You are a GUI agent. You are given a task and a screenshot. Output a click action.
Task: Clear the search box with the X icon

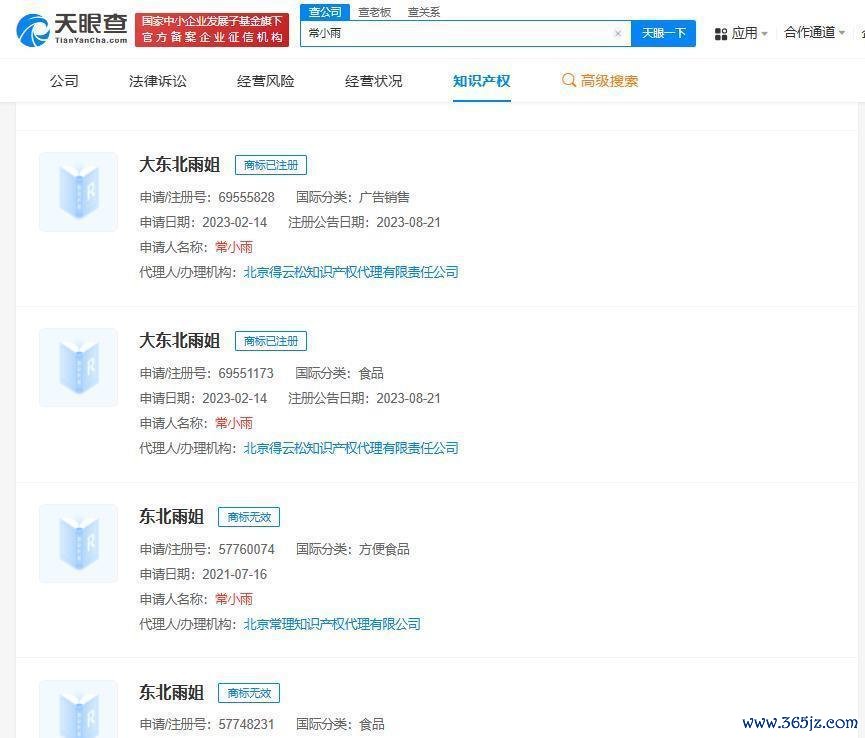(x=617, y=33)
